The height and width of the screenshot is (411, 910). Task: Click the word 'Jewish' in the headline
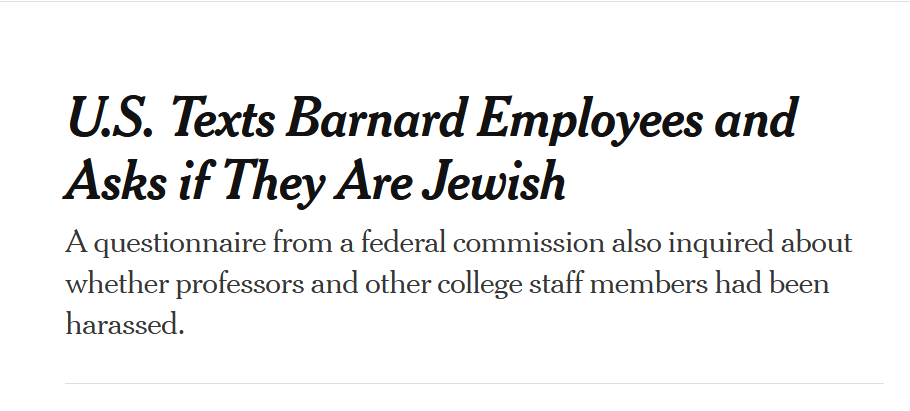point(493,180)
